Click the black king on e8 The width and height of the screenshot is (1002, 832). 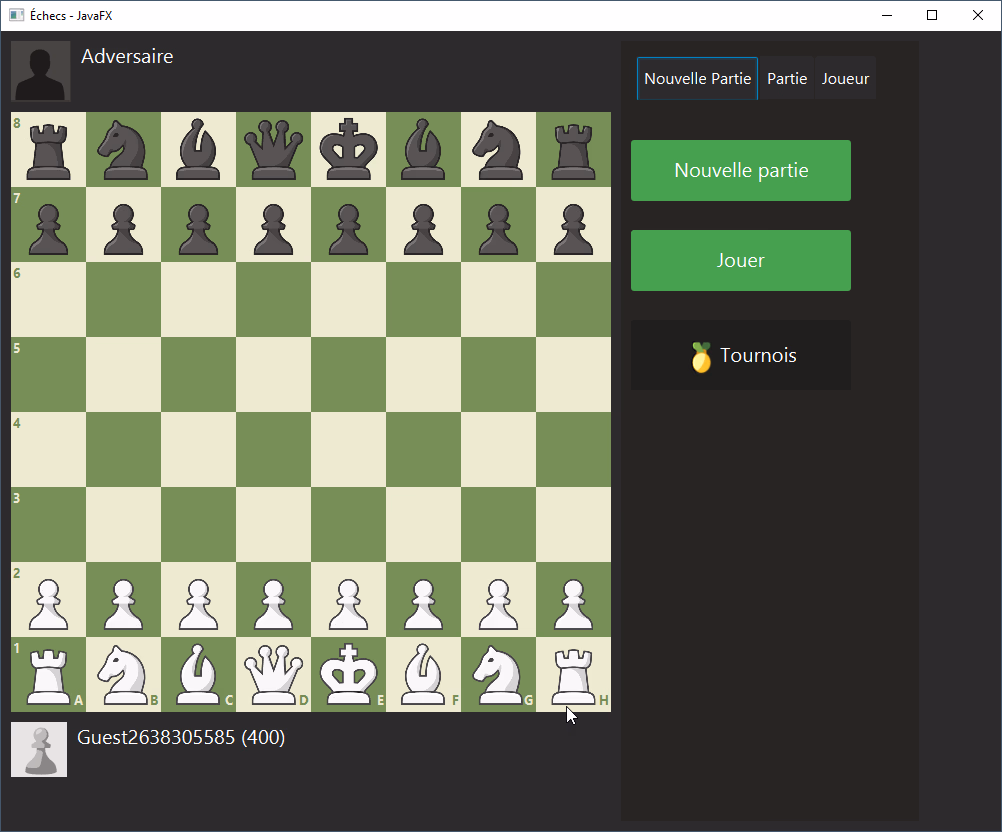pos(348,150)
